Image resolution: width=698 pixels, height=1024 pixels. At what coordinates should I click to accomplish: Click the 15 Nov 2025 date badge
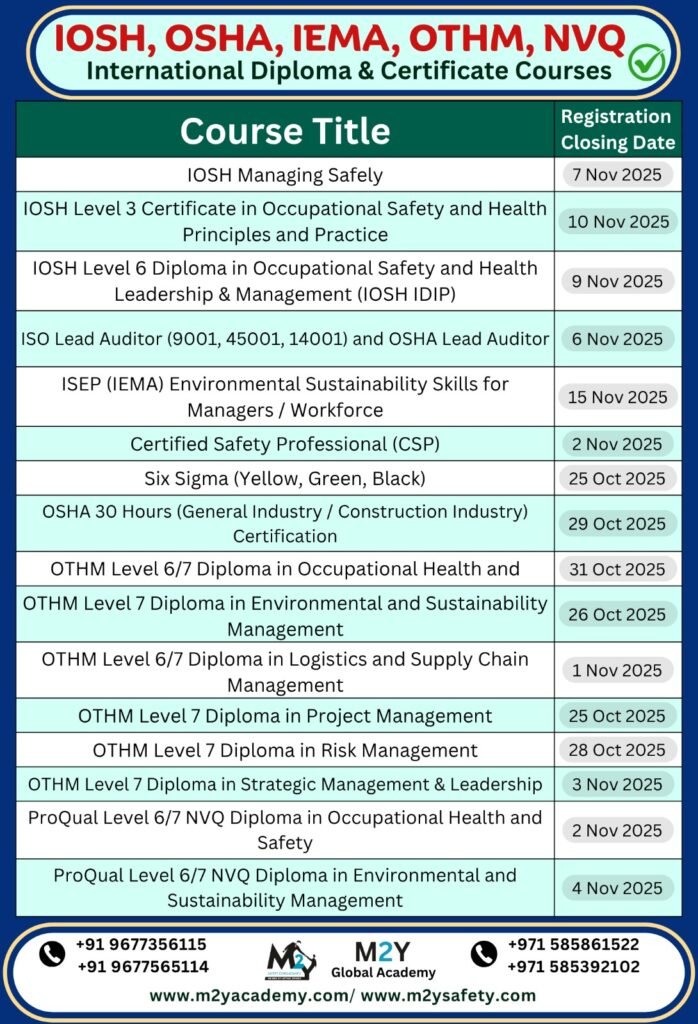[617, 397]
